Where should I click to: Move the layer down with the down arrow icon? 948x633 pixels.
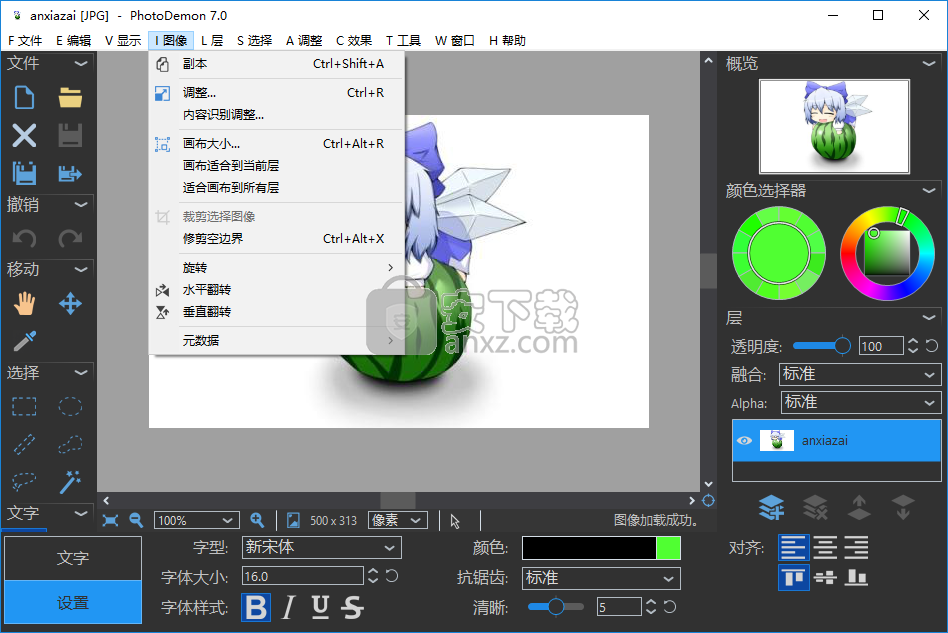(903, 508)
